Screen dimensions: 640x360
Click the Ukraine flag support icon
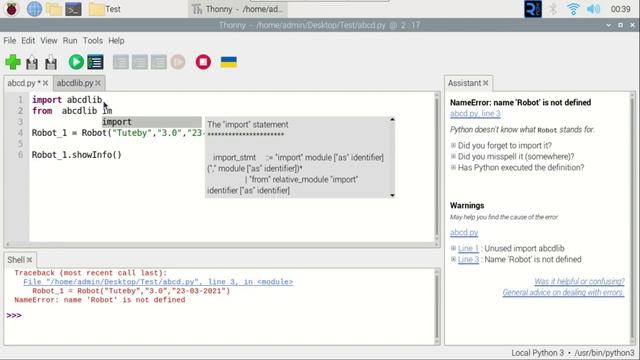click(229, 62)
